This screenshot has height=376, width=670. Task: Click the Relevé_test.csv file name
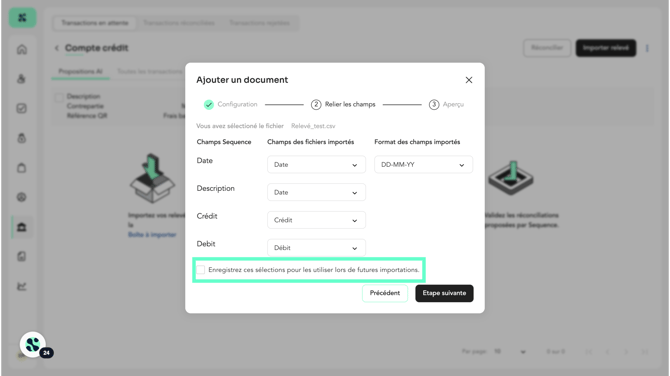[313, 126]
